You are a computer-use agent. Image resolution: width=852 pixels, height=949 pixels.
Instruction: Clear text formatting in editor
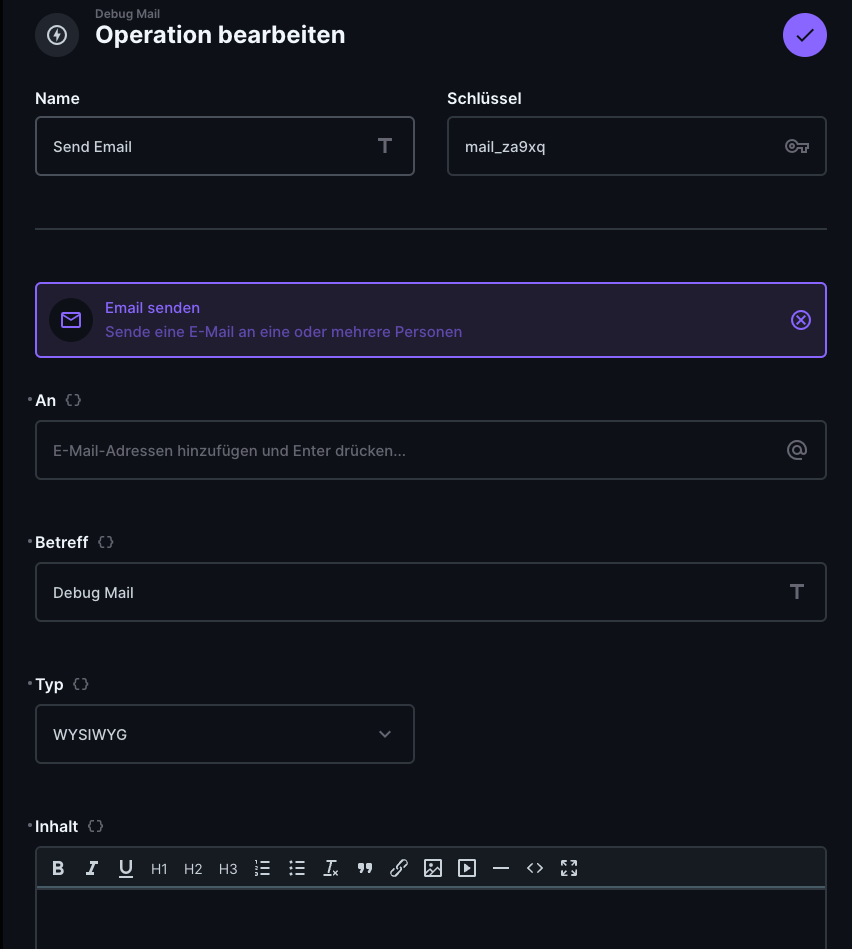pyautogui.click(x=330, y=868)
